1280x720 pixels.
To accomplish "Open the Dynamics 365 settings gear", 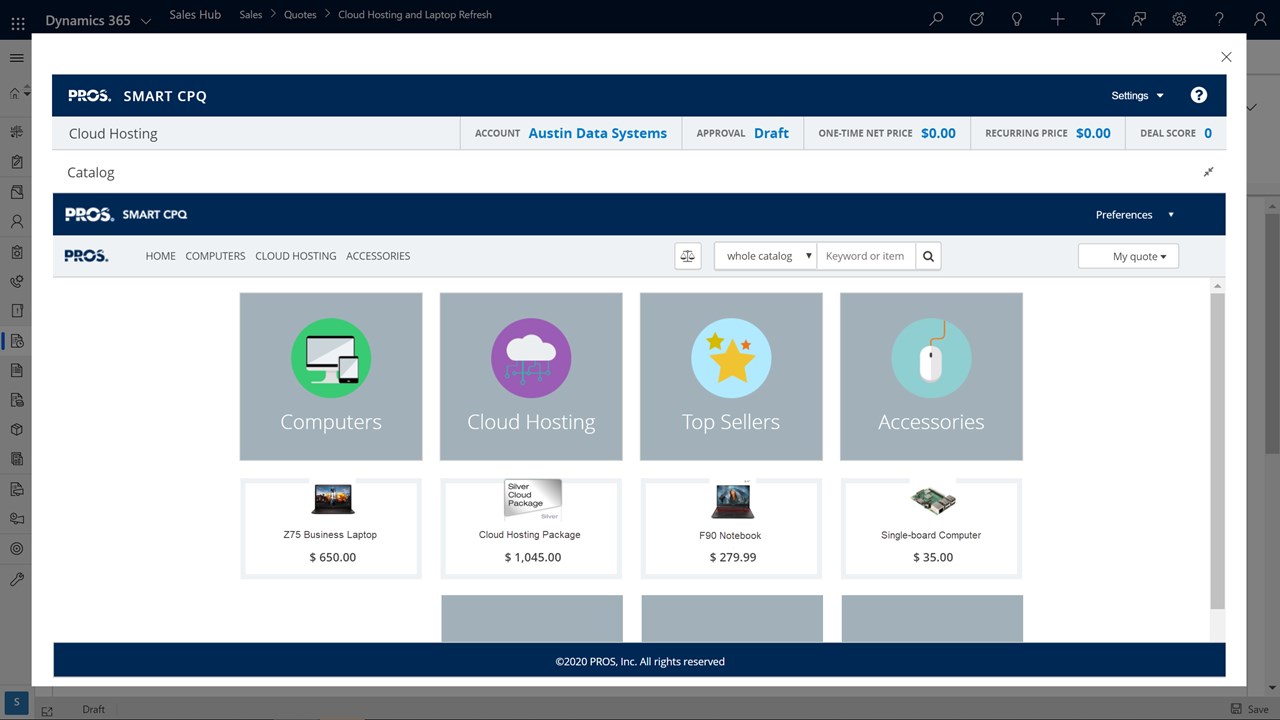I will coord(1179,19).
